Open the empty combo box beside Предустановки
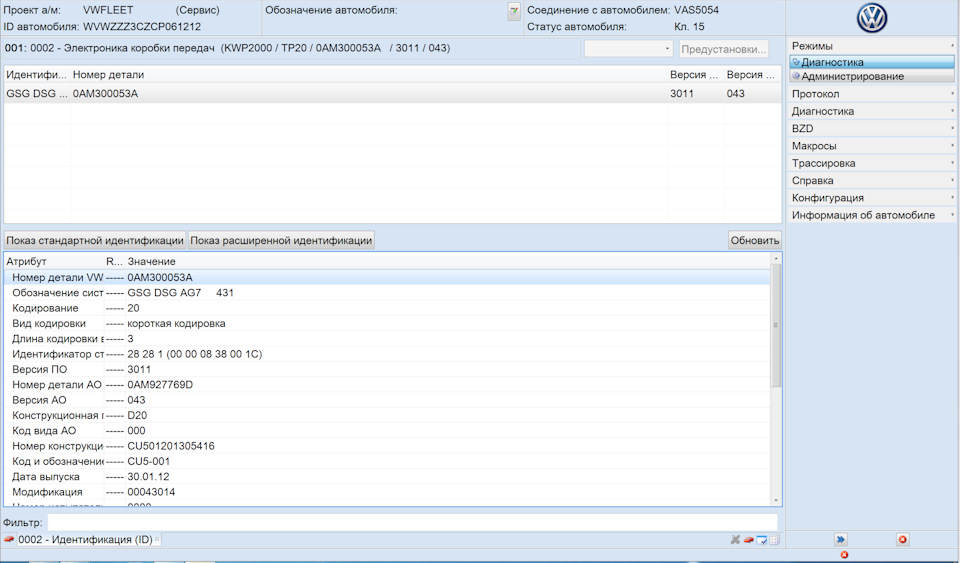The height and width of the screenshot is (563, 960). coord(629,49)
